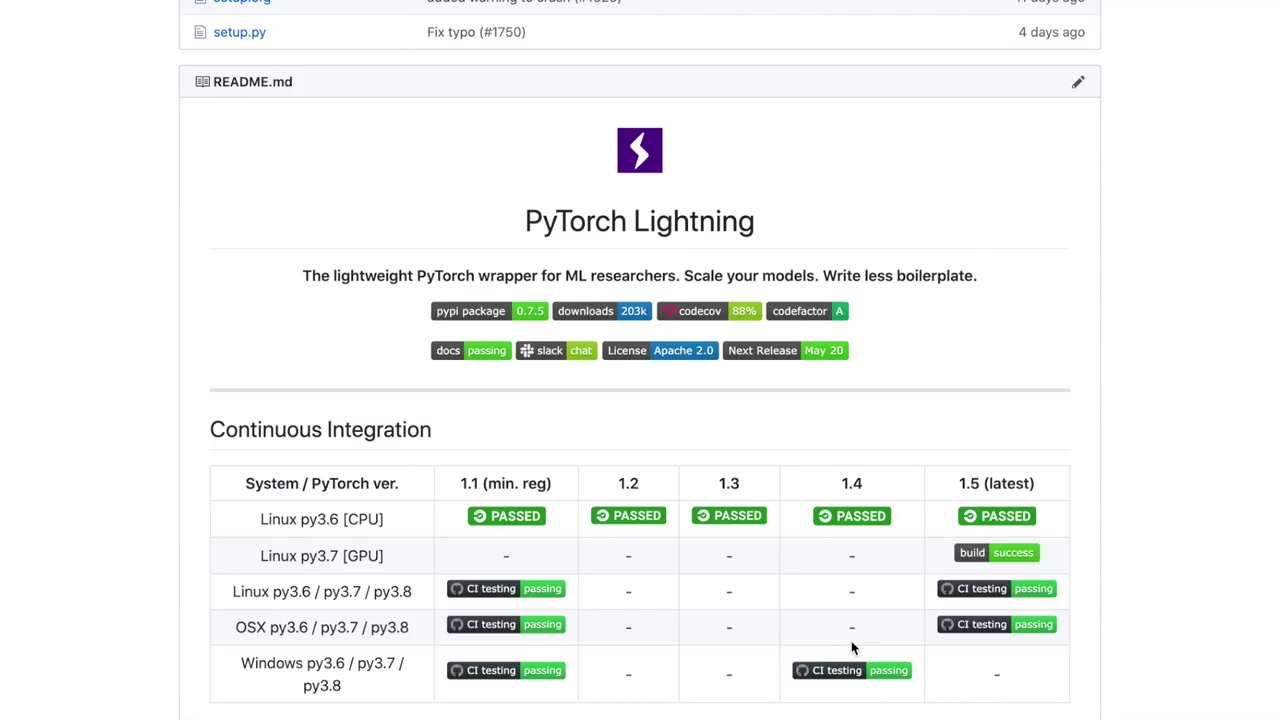The height and width of the screenshot is (720, 1280).
Task: Open the PASSED badge under 1.5 (latest)
Action: click(997, 516)
